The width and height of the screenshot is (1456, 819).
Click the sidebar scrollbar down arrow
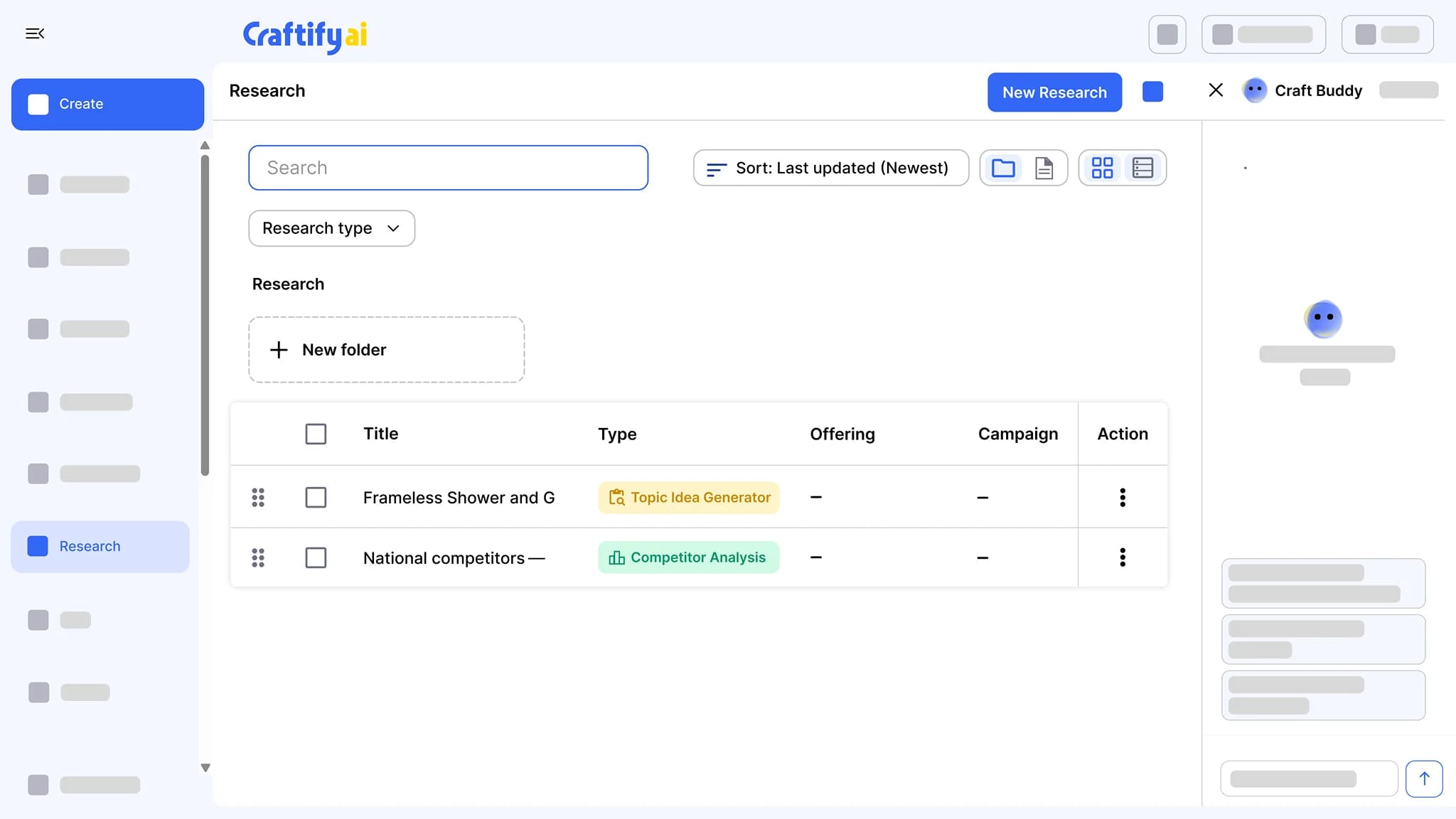(x=205, y=768)
